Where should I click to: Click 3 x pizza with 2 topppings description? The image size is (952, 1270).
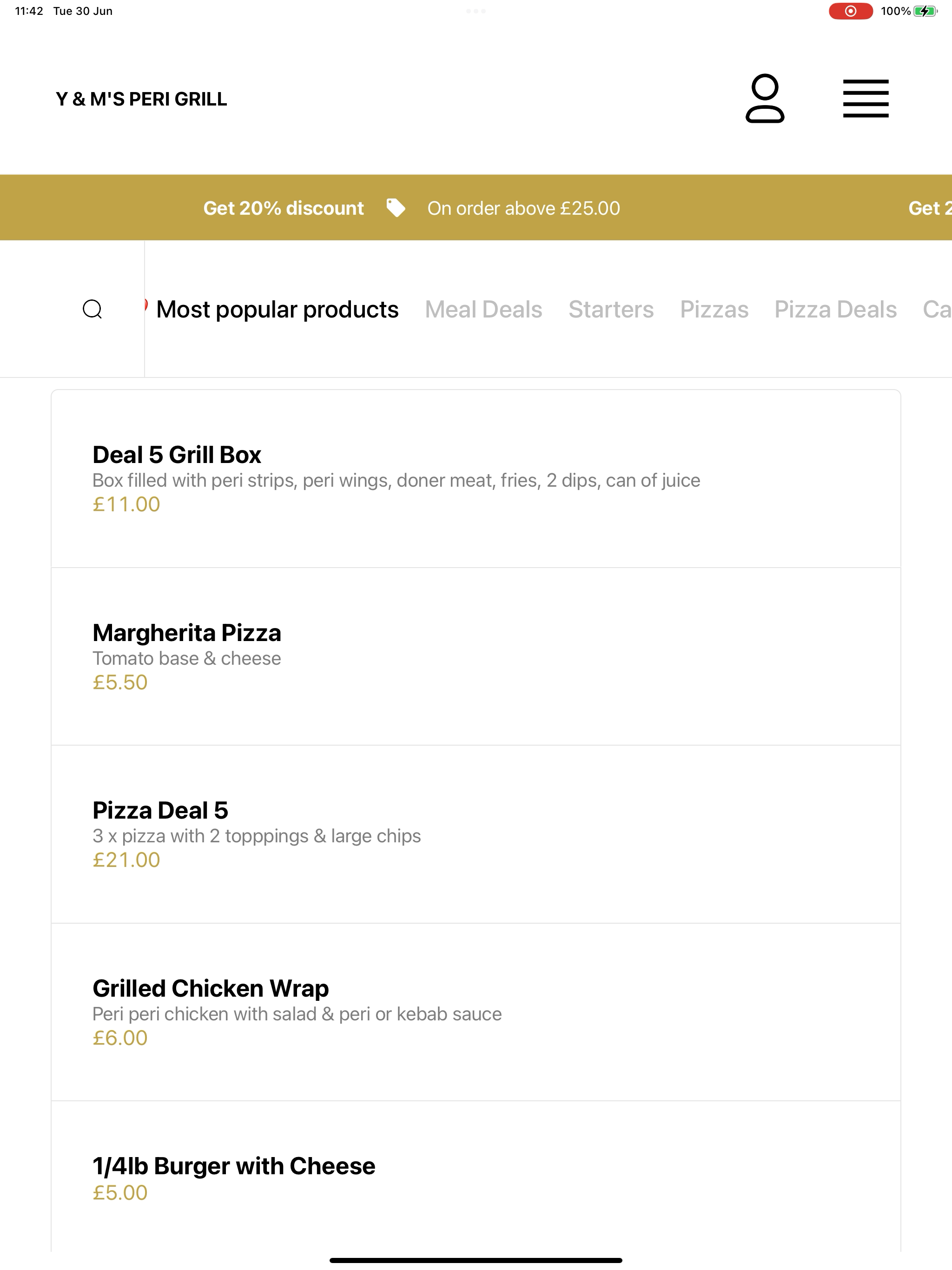click(257, 836)
